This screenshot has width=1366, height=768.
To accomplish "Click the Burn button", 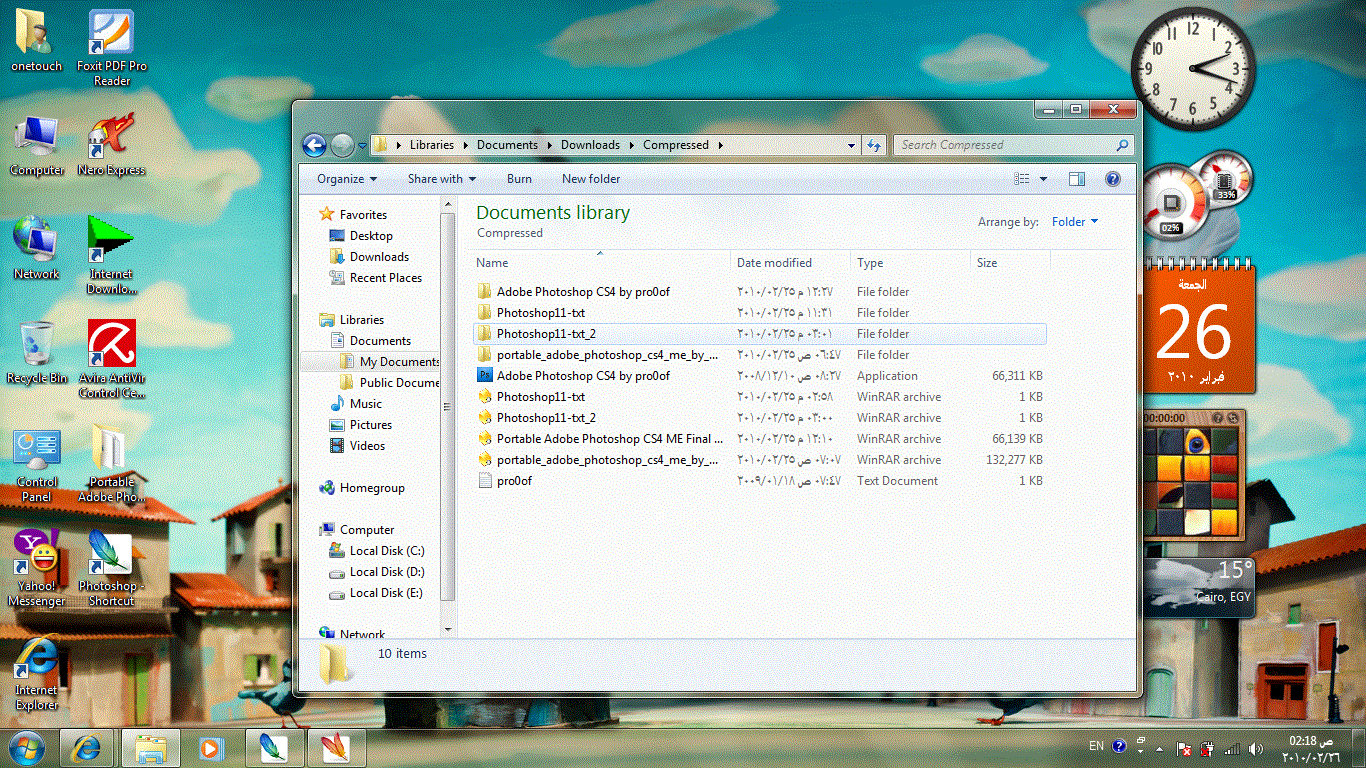I will 519,179.
